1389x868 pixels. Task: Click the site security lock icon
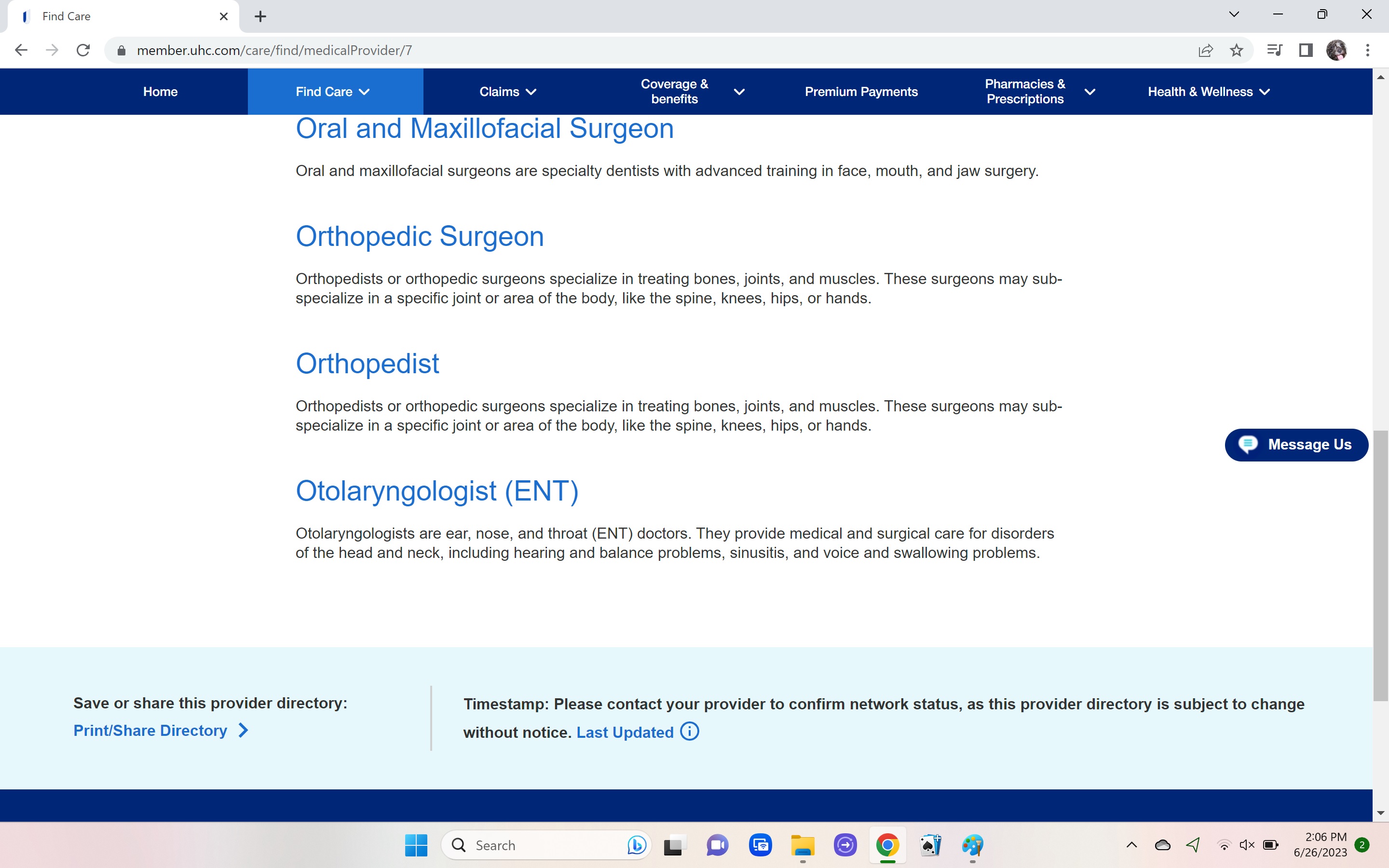121,50
